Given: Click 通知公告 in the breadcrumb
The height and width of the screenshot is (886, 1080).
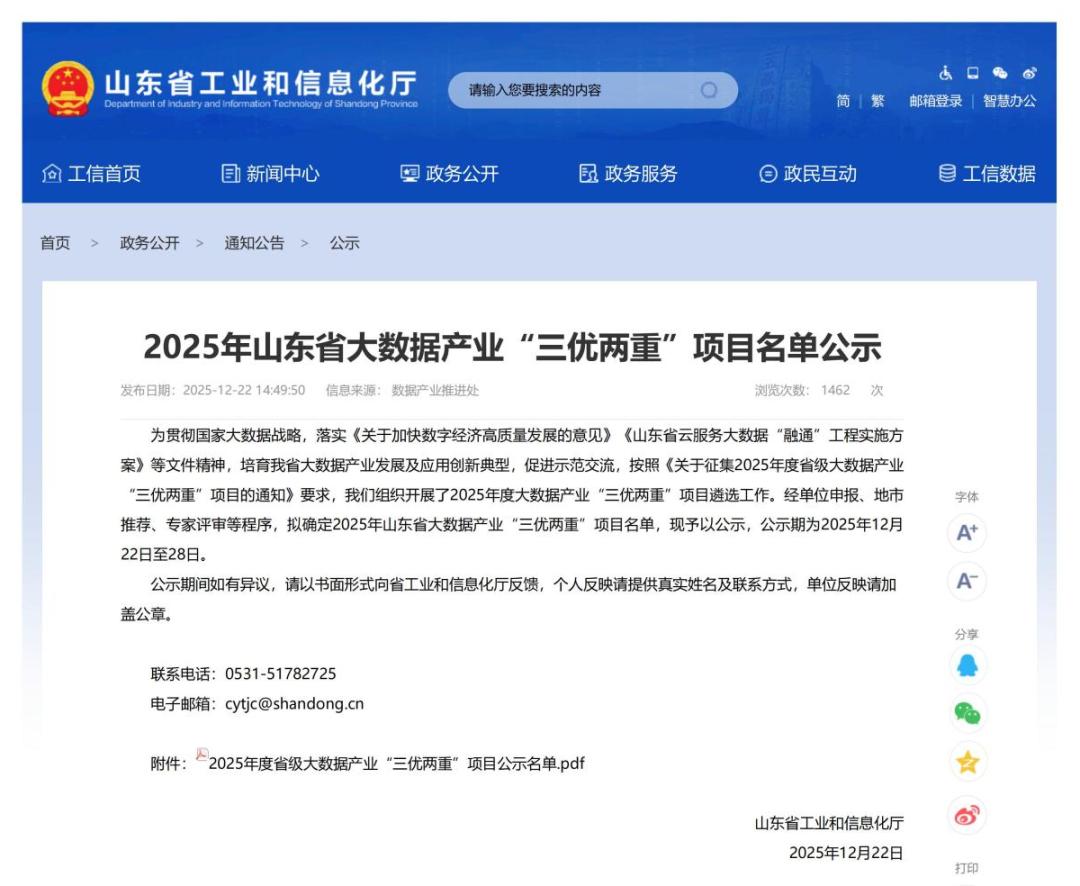Looking at the screenshot, I should tap(254, 243).
